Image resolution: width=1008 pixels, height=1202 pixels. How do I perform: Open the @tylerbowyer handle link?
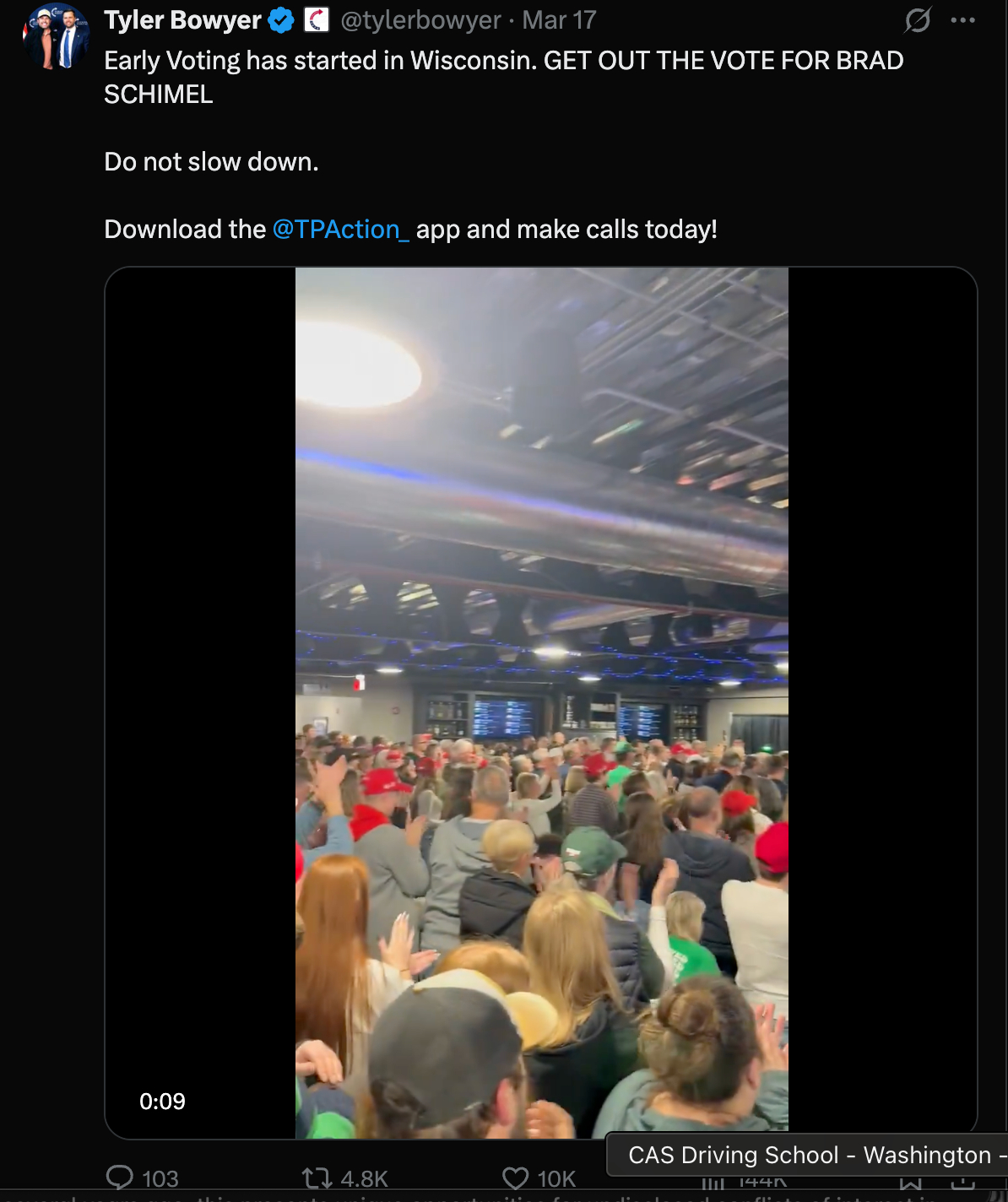coord(420,20)
